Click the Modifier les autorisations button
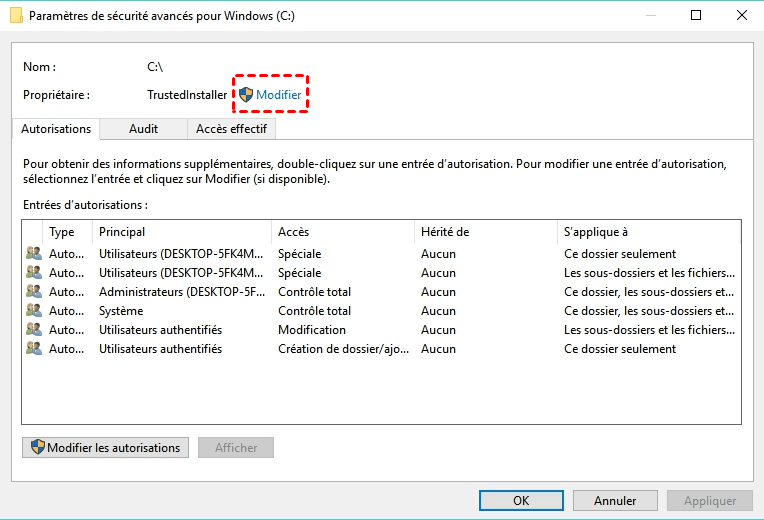This screenshot has width=764, height=520. point(106,447)
